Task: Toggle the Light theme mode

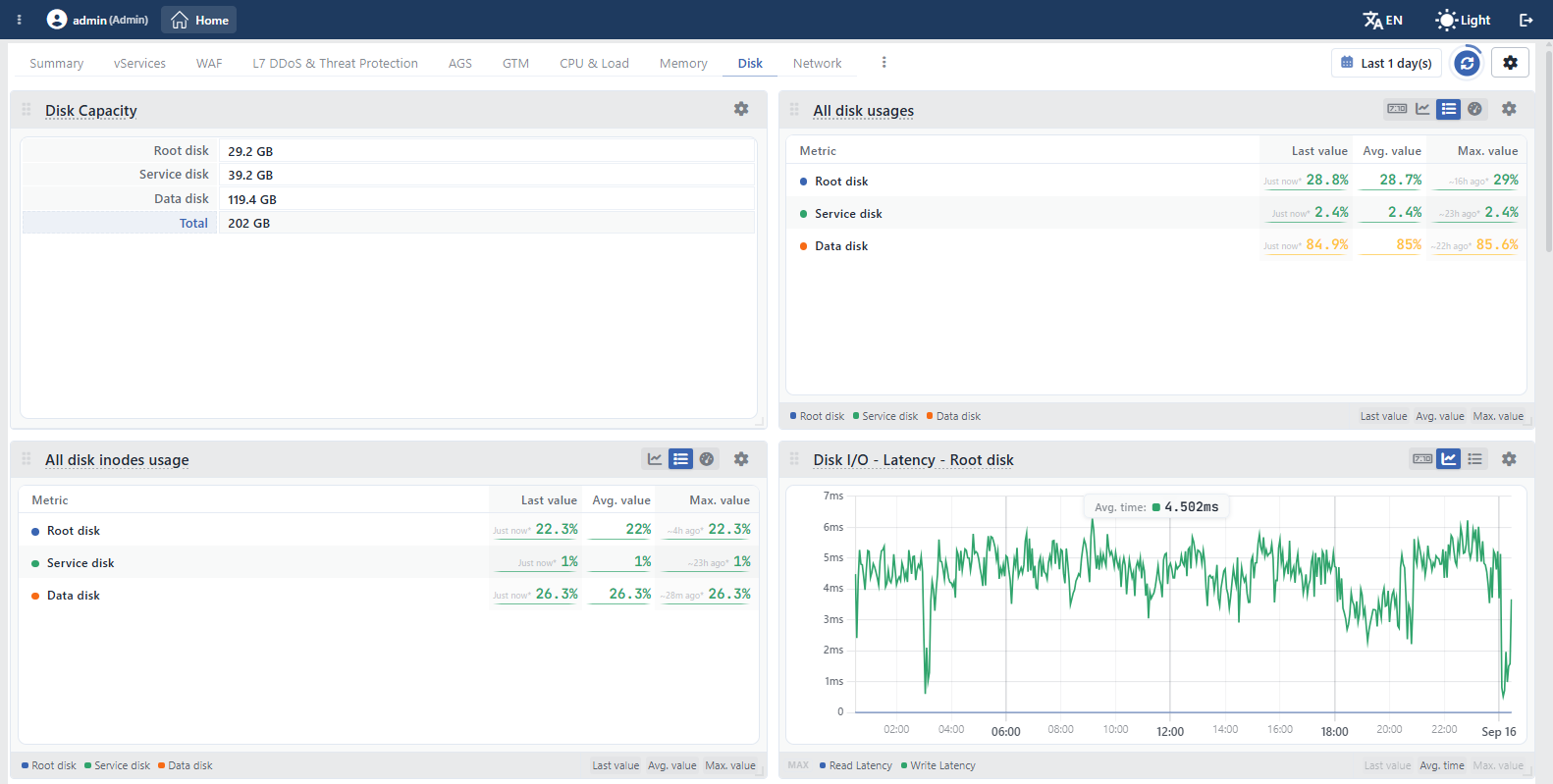Action: (1463, 20)
